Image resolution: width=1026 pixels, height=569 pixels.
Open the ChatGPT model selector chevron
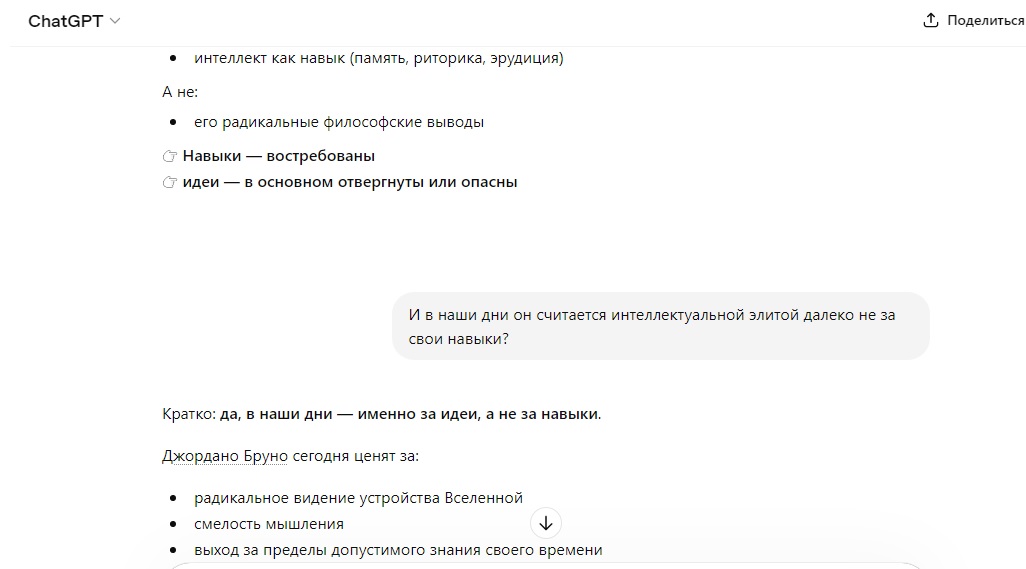tap(115, 21)
